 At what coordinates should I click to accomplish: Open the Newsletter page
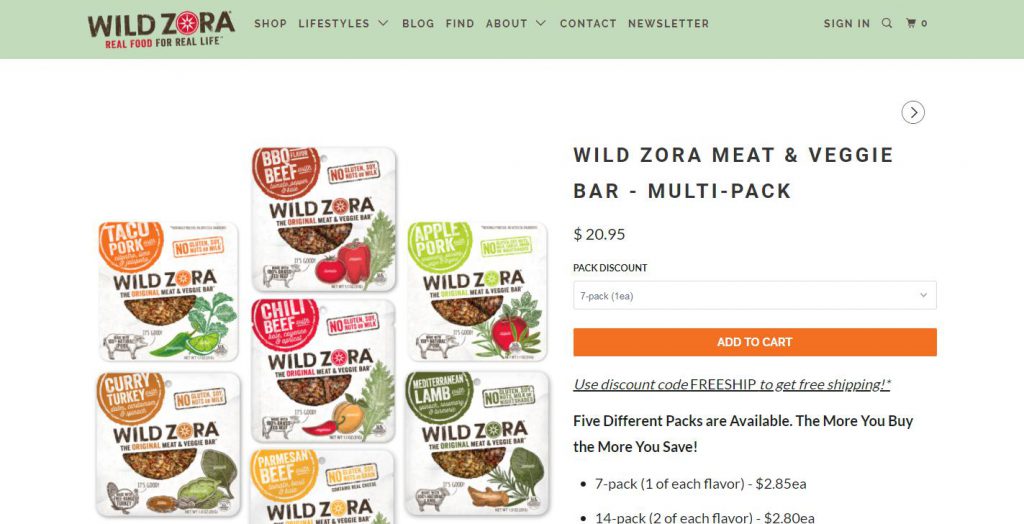pyautogui.click(x=668, y=24)
